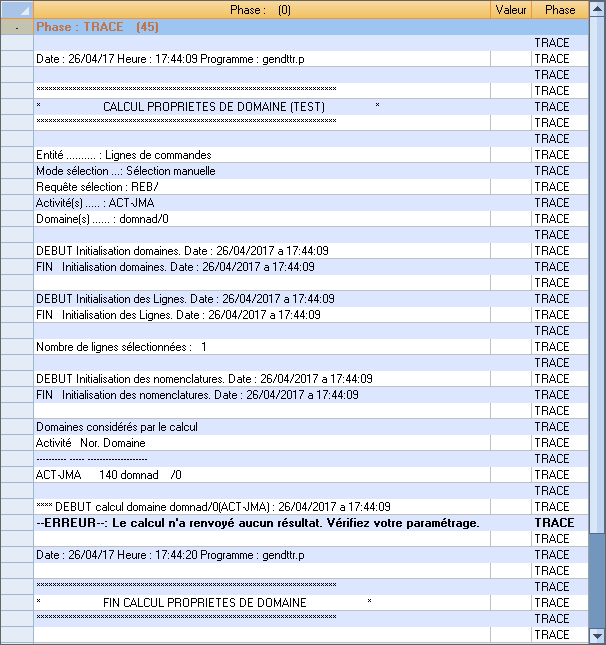The height and width of the screenshot is (645, 606).
Task: Collapse the Phase : TRACE (45) group
Action: pos(17,27)
